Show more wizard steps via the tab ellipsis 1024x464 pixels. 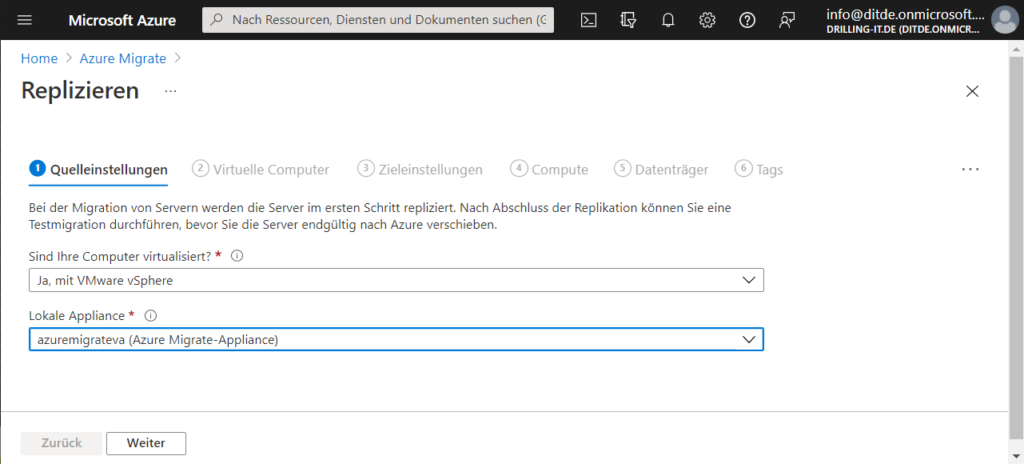point(970,169)
